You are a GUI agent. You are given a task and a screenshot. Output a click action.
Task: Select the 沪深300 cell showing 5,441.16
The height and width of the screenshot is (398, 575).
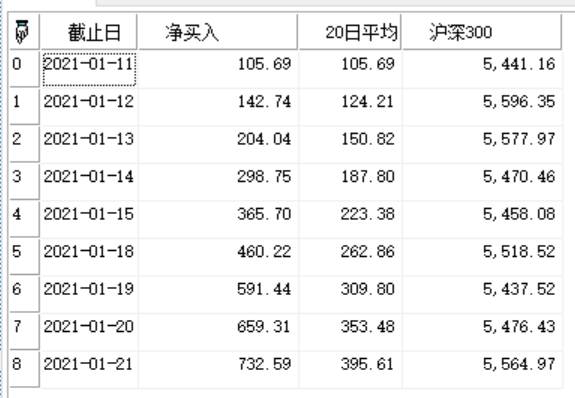pyautogui.click(x=482, y=69)
